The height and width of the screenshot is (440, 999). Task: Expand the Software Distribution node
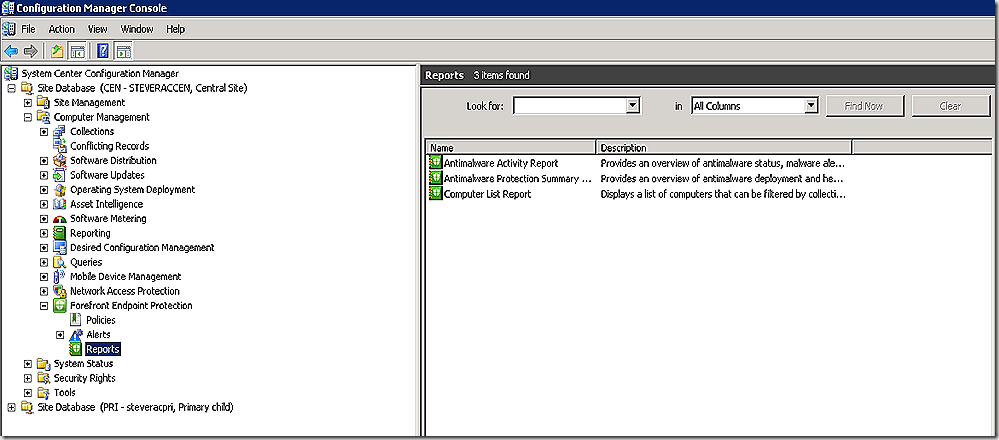(x=44, y=160)
